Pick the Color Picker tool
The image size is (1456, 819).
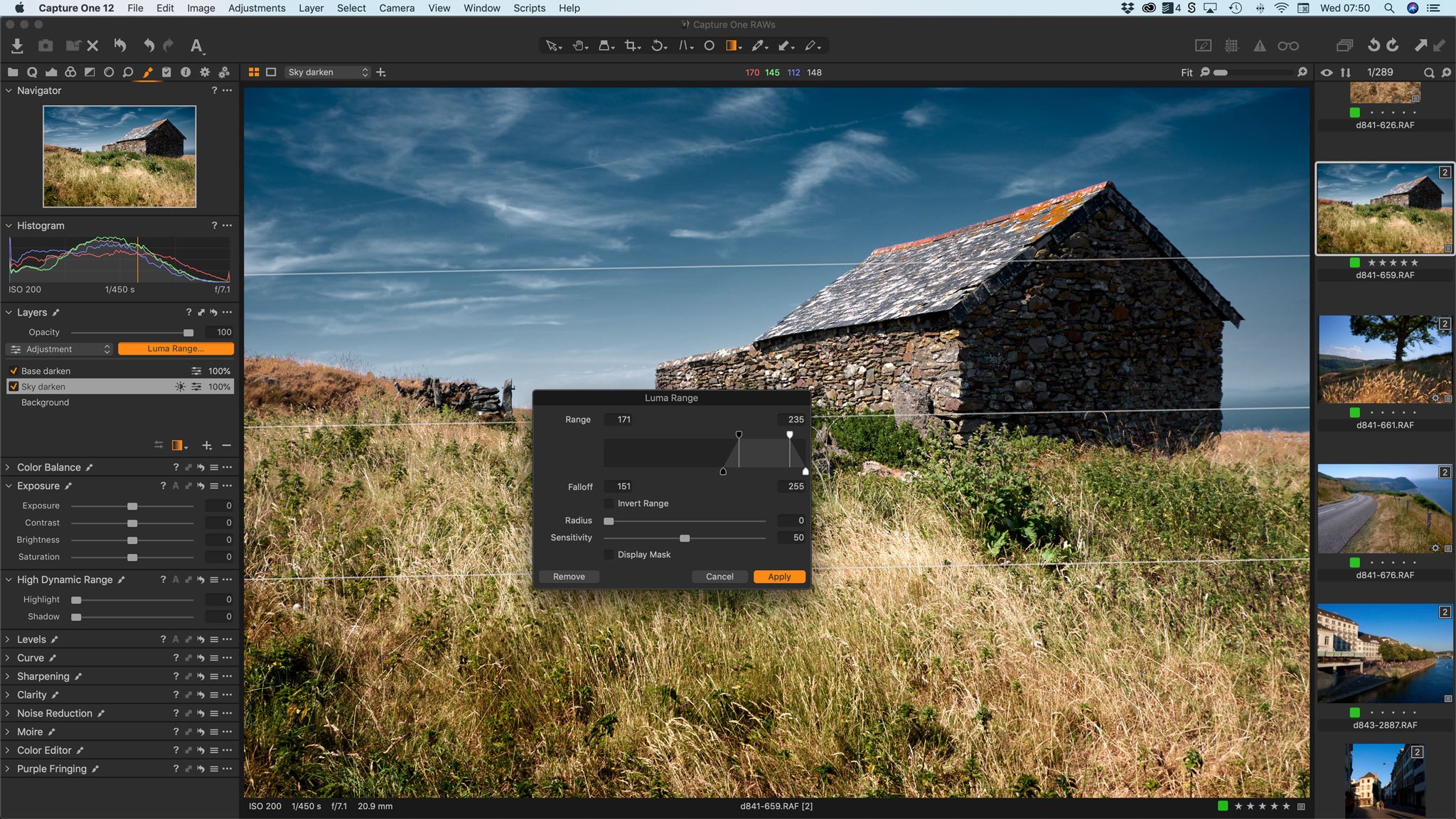pyautogui.click(x=758, y=45)
